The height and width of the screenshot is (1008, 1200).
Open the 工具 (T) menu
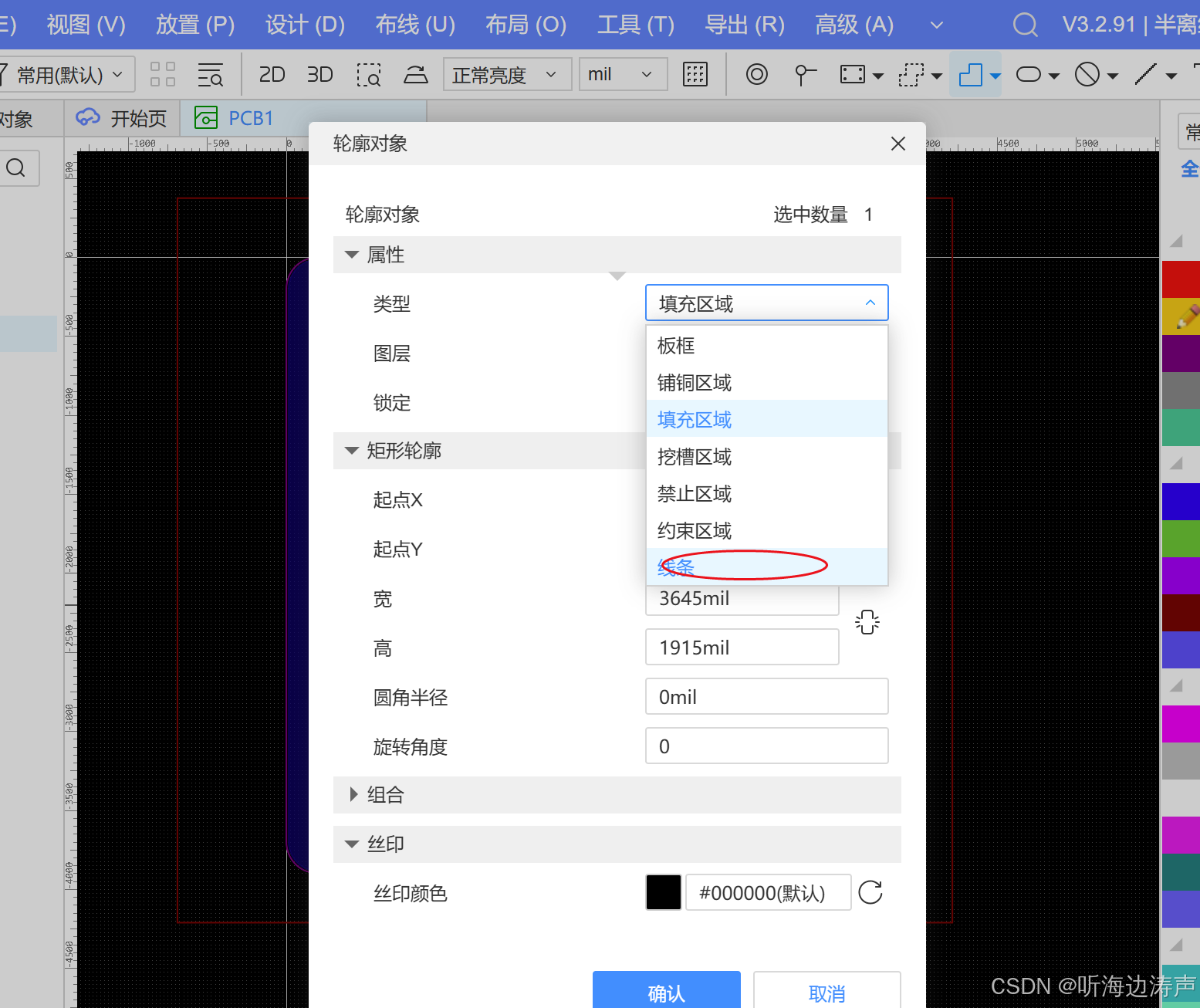pyautogui.click(x=636, y=25)
